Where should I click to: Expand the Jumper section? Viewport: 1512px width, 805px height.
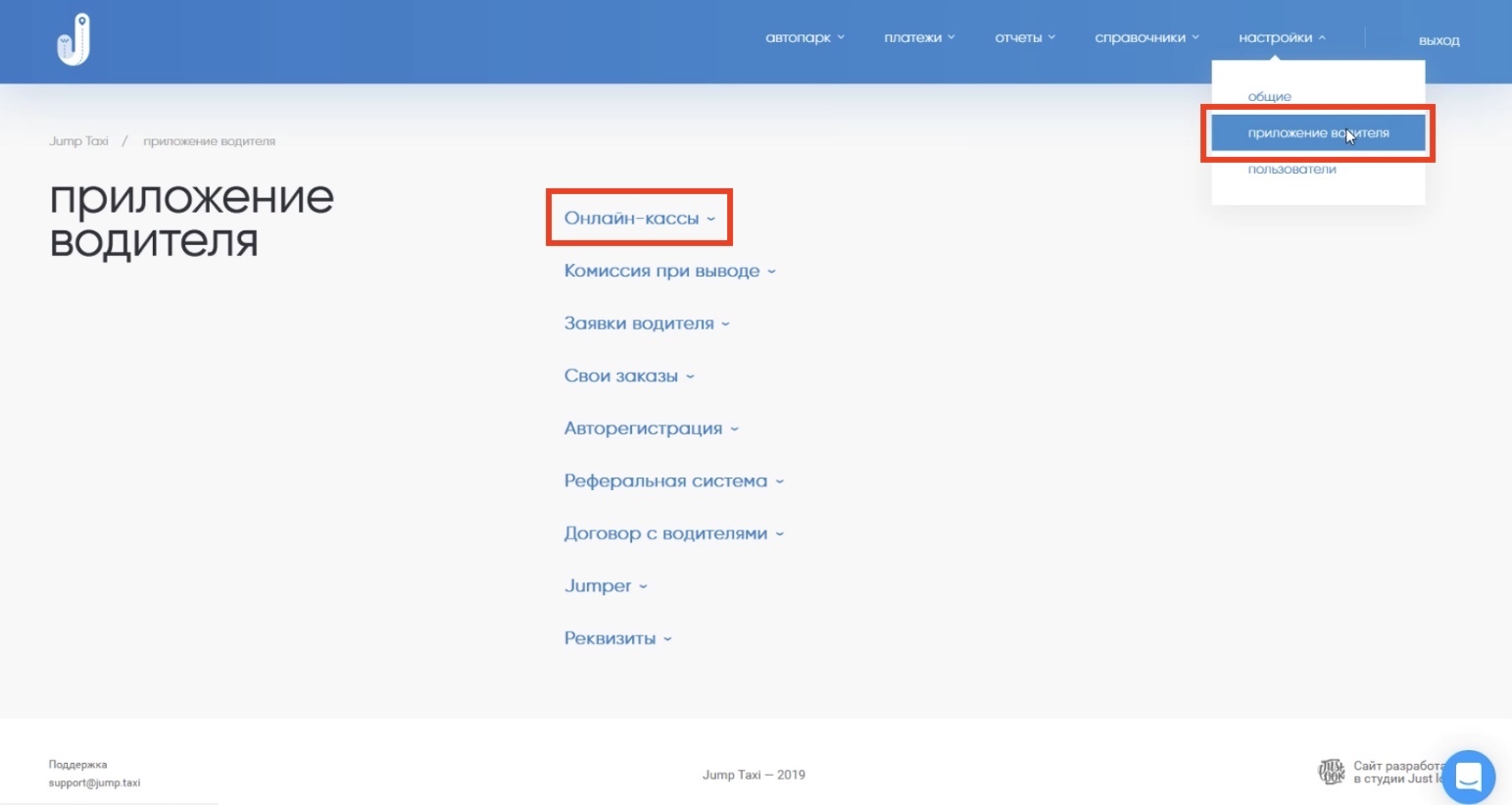tap(605, 586)
